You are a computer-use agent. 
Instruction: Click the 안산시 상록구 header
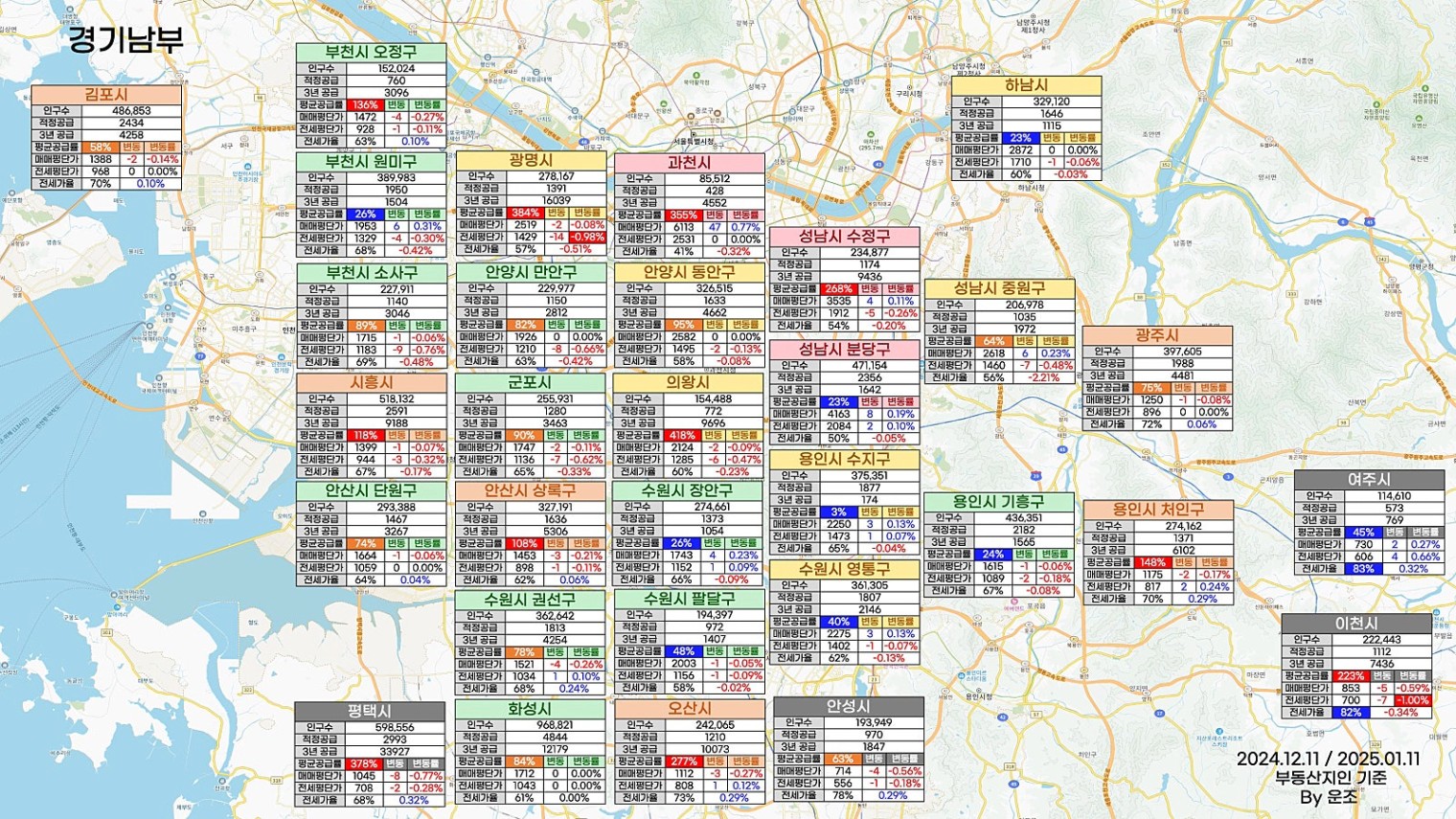[530, 490]
